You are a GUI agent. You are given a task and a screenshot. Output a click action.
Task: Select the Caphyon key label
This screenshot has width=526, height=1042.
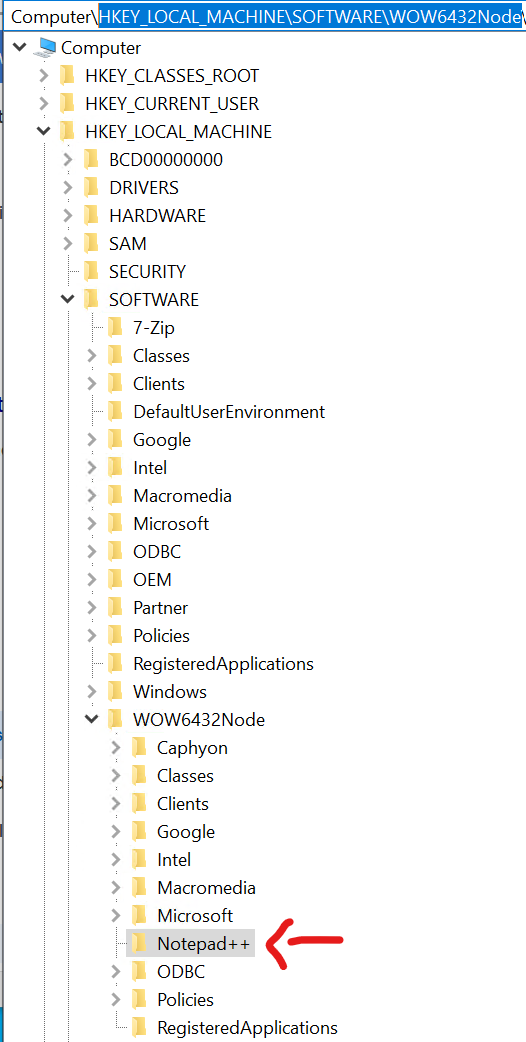[x=193, y=748]
